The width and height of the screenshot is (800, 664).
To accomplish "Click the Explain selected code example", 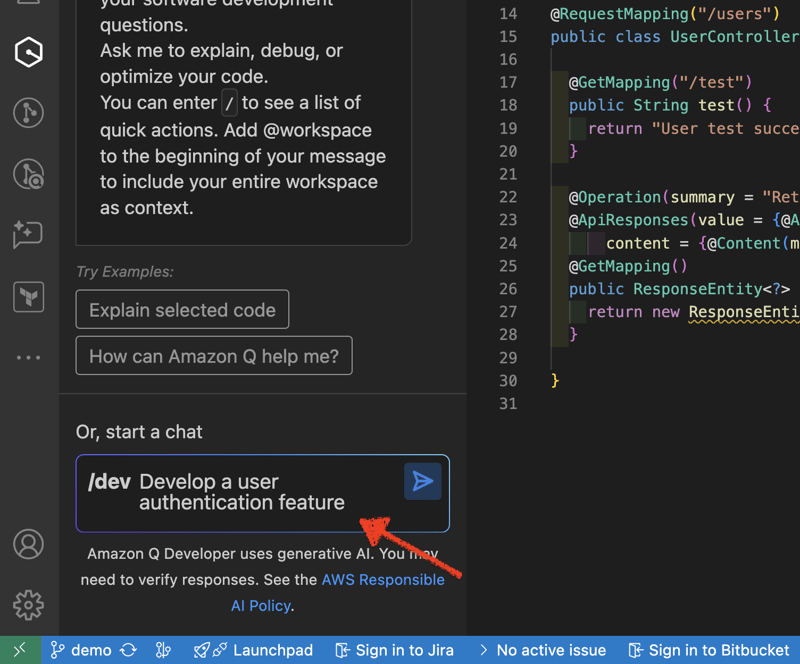I will coord(182,310).
